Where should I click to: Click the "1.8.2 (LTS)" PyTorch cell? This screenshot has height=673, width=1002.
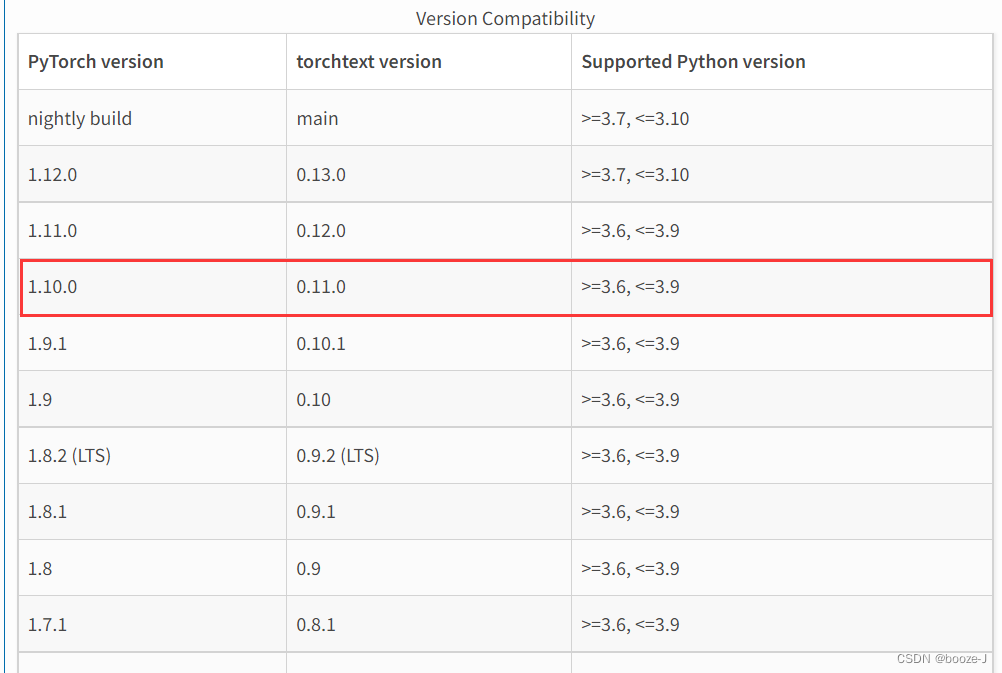[152, 456]
